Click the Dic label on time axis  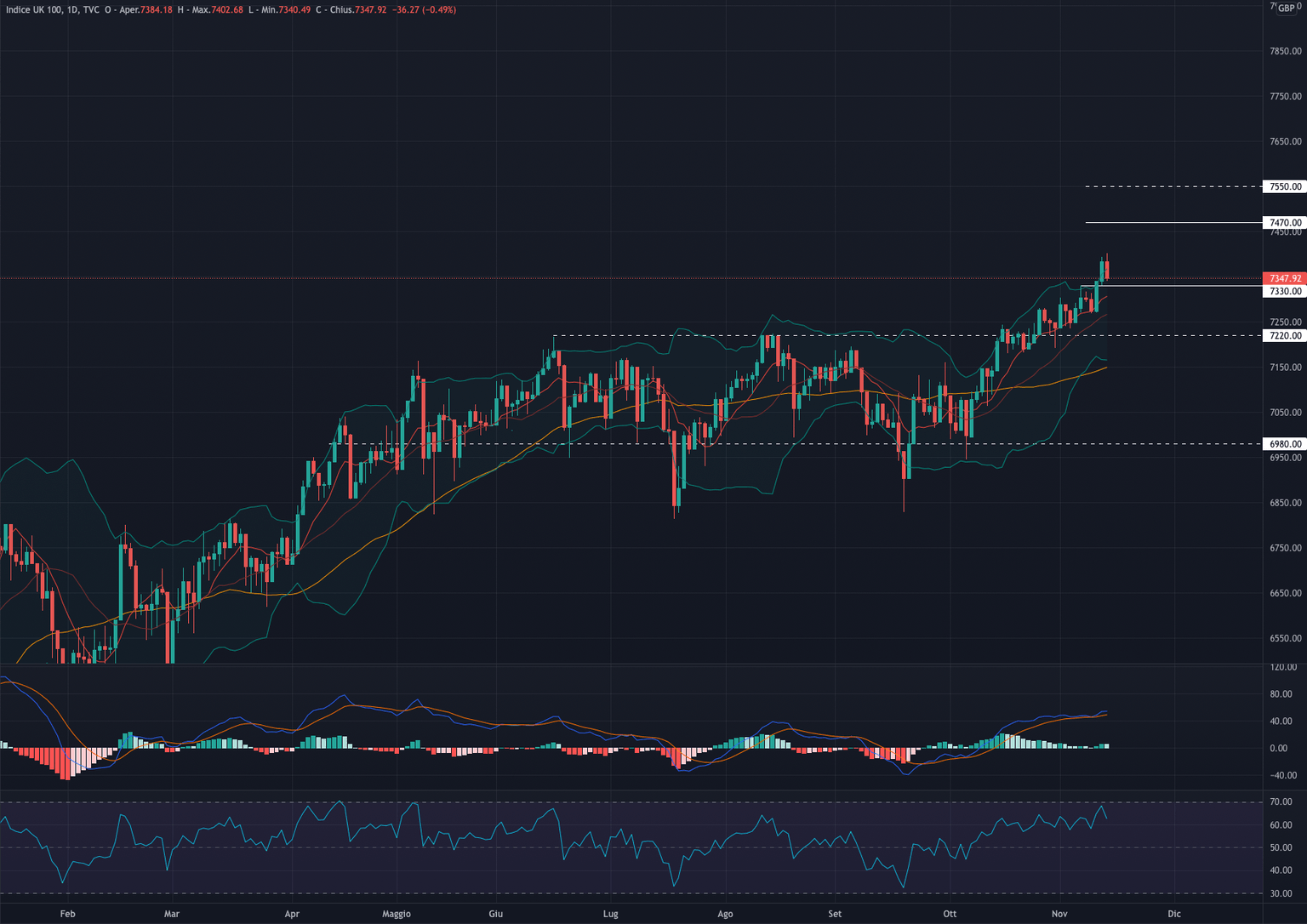coord(1174,914)
